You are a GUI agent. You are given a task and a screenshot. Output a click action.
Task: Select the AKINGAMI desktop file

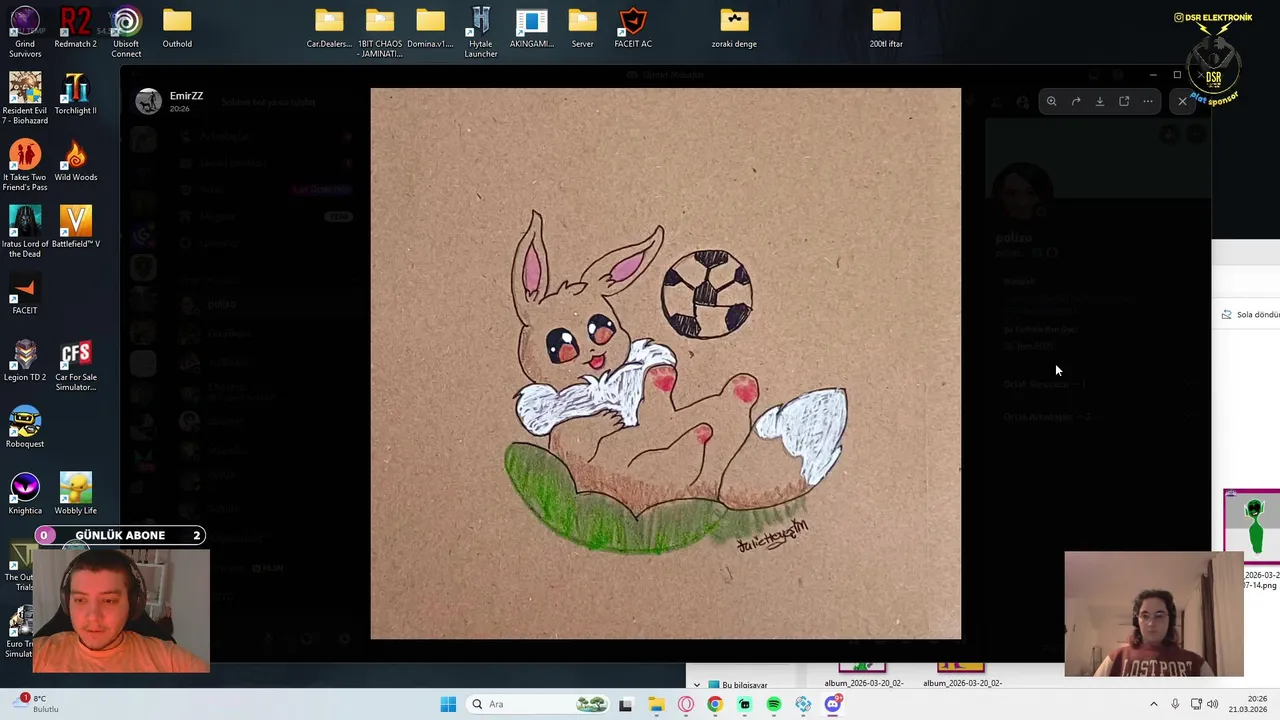pos(532,28)
